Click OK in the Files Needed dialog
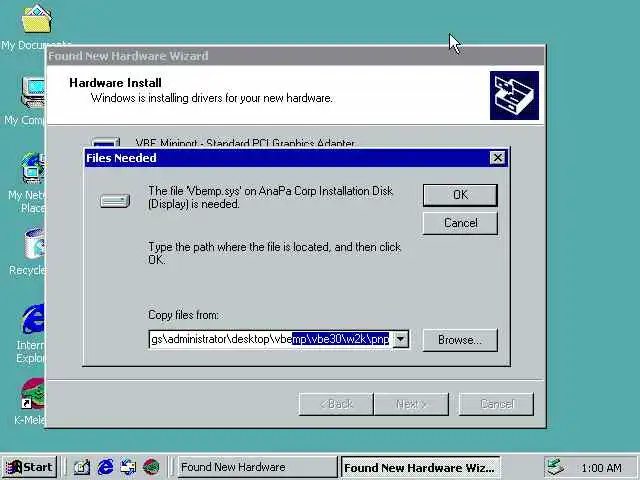 460,195
